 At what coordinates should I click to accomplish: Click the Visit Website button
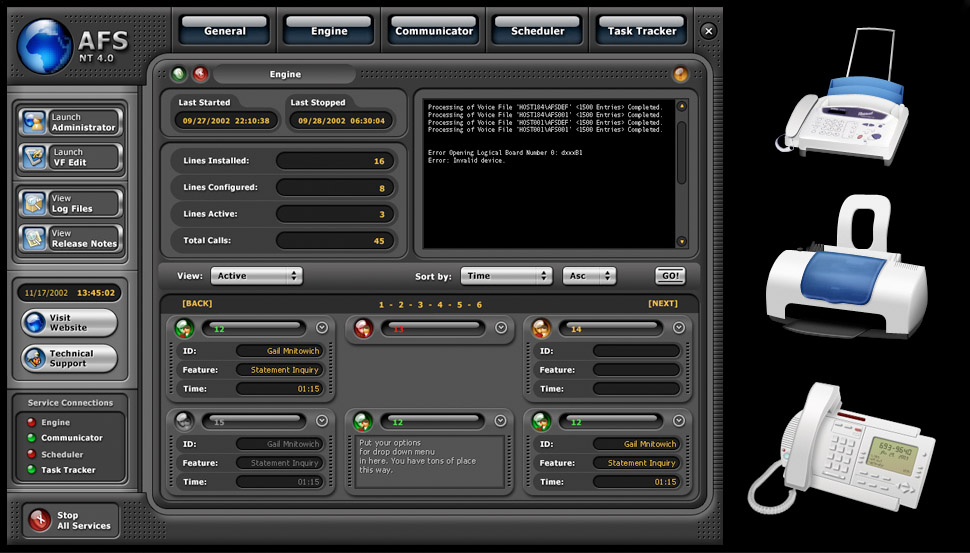tap(69, 322)
